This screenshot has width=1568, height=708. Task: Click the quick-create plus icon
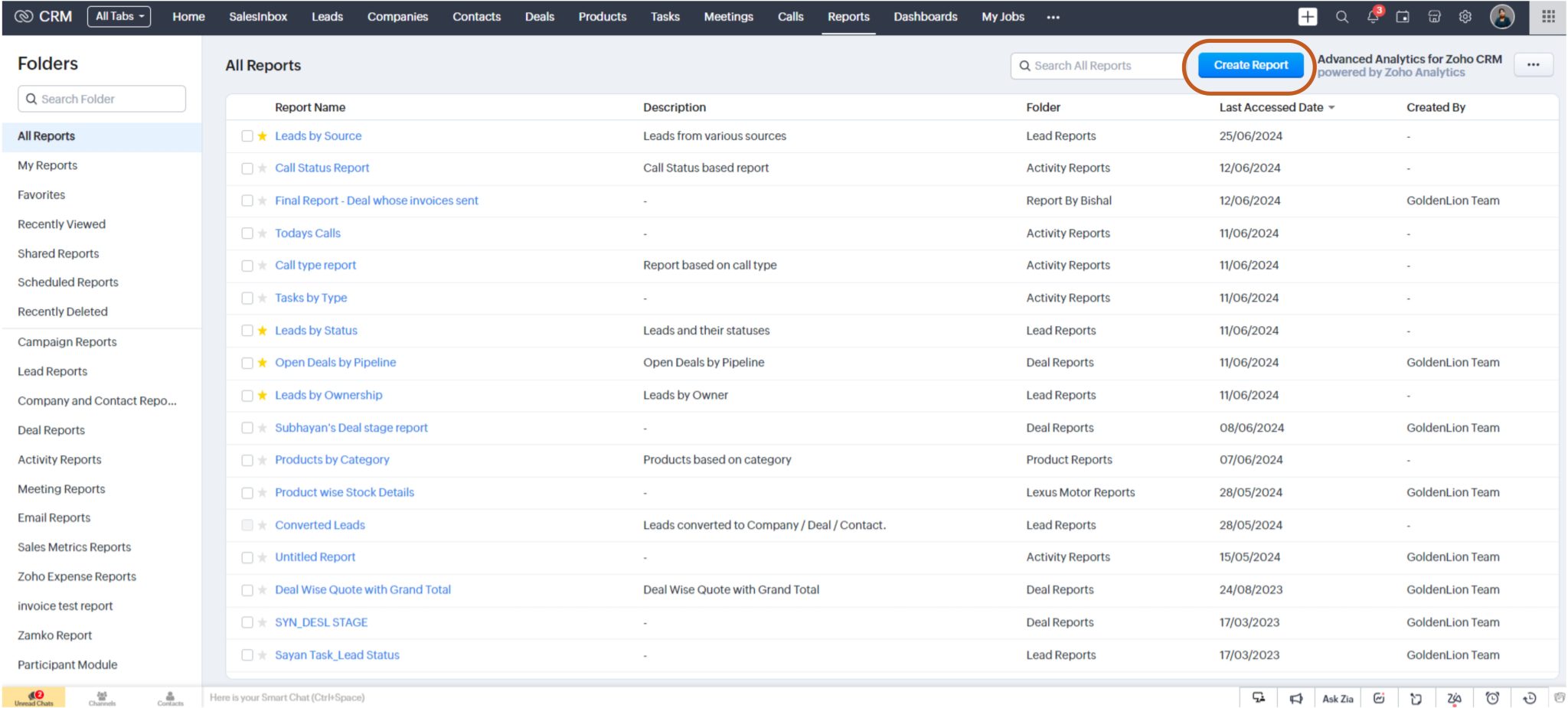click(x=1308, y=16)
